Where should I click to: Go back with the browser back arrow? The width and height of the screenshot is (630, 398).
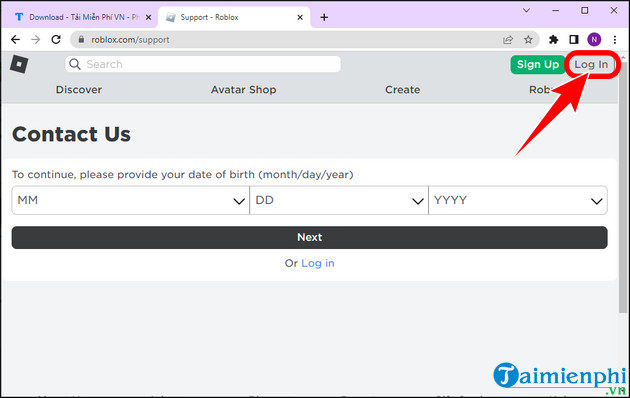pyautogui.click(x=15, y=39)
